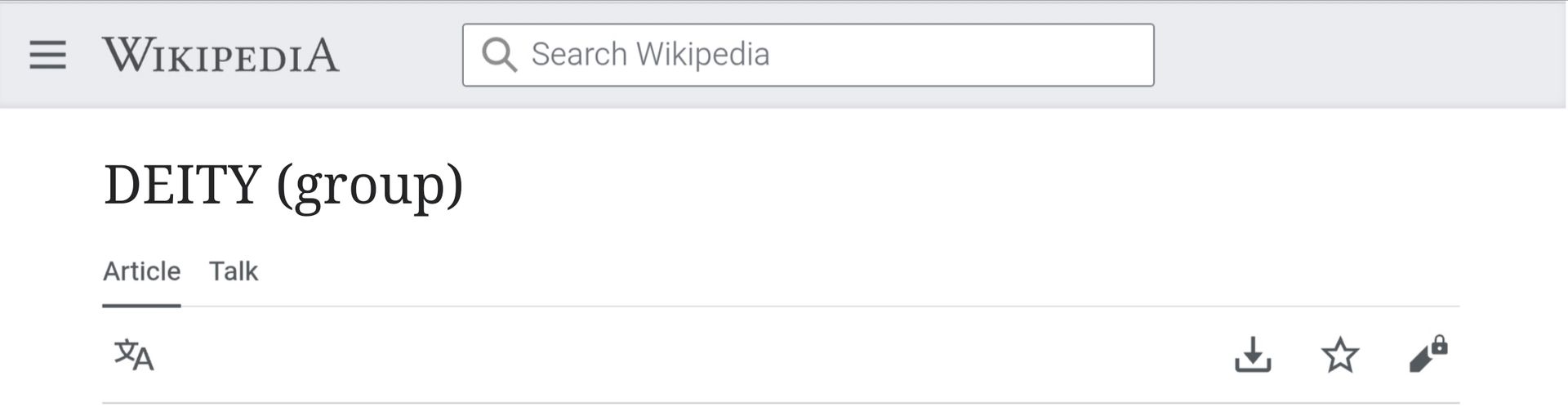This screenshot has height=412, width=1568.
Task: Switch to the Talk tab
Action: click(233, 271)
